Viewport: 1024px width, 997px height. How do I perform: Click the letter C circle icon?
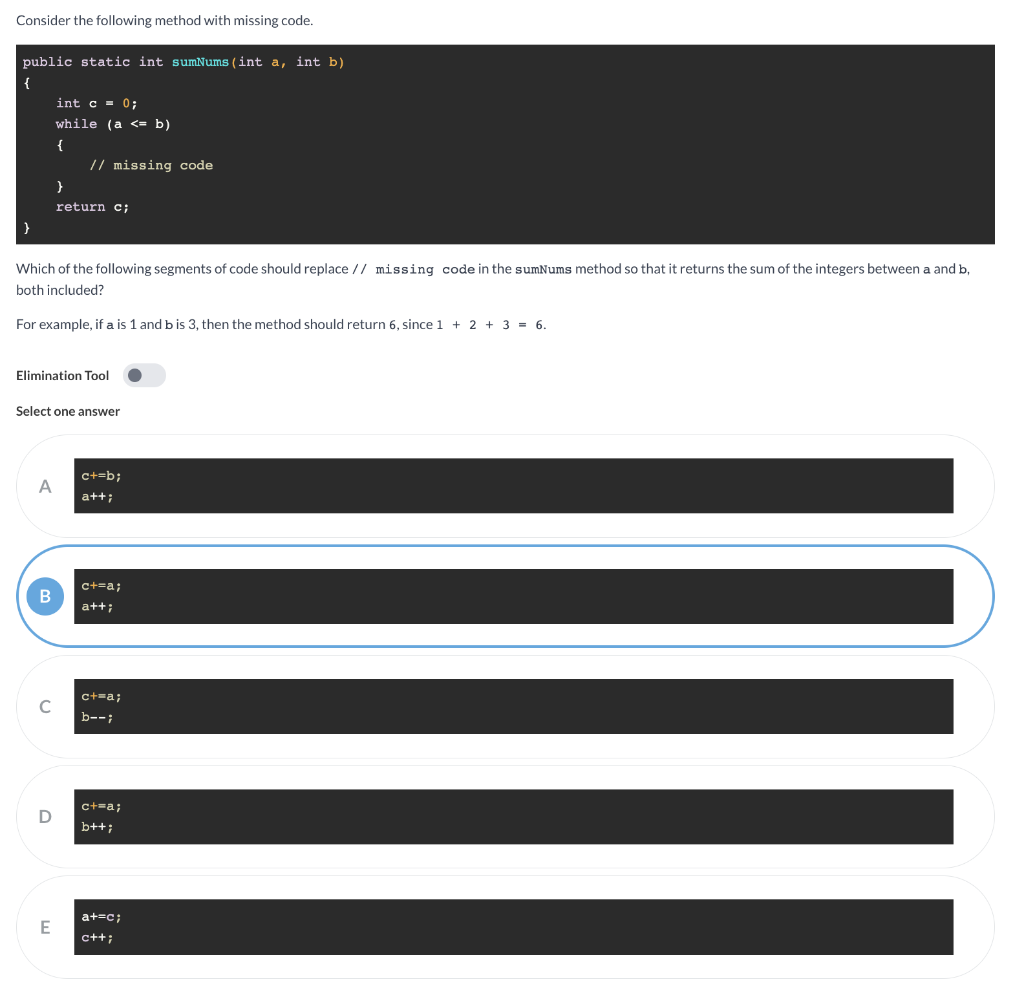pos(44,706)
